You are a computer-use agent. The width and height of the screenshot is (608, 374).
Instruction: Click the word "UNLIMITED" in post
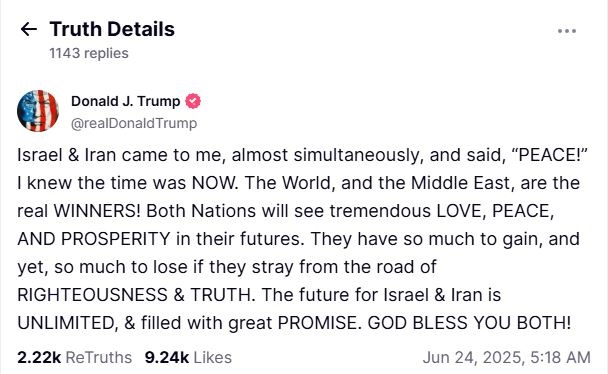click(66, 323)
